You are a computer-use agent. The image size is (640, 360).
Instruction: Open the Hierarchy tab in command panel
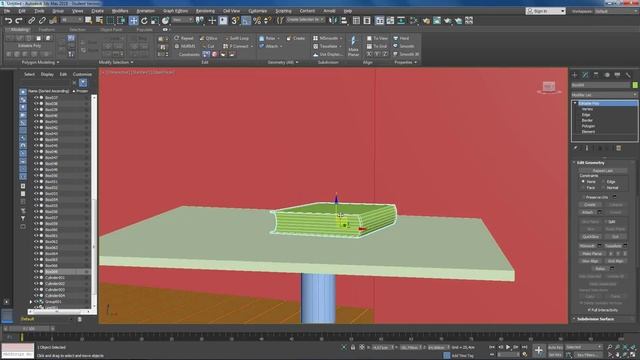(x=596, y=75)
